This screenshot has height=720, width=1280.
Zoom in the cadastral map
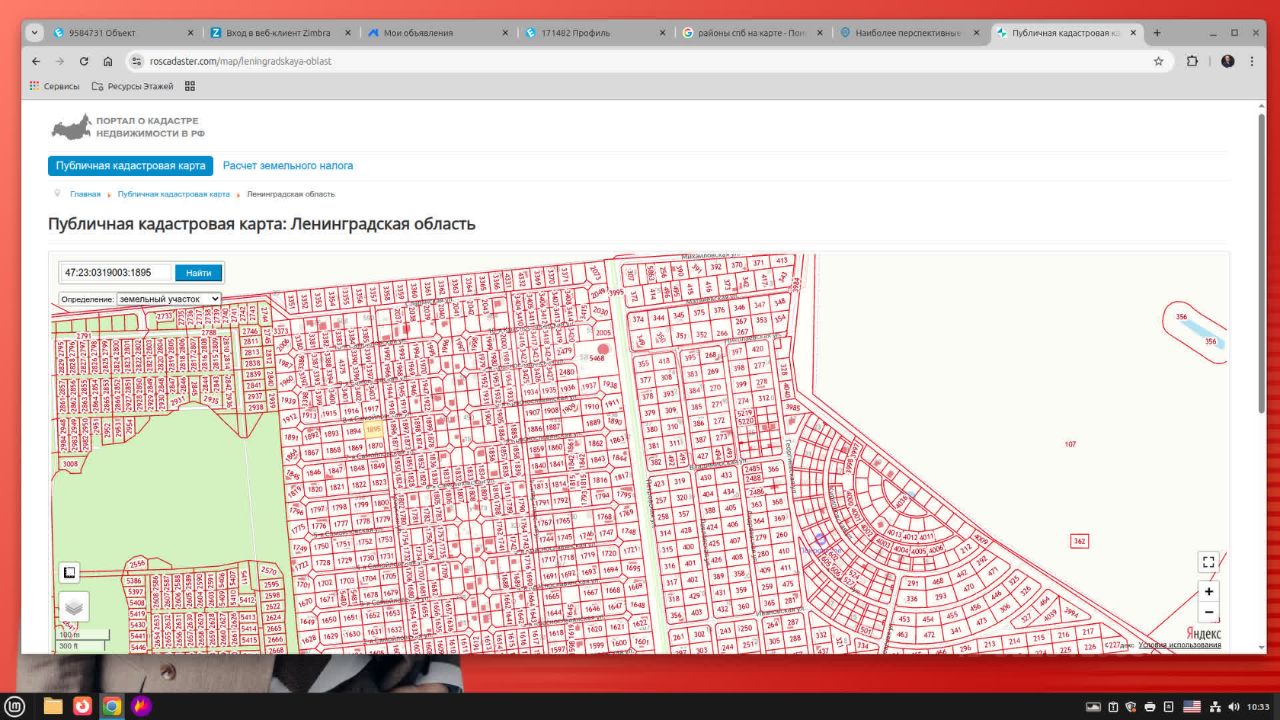click(1209, 592)
